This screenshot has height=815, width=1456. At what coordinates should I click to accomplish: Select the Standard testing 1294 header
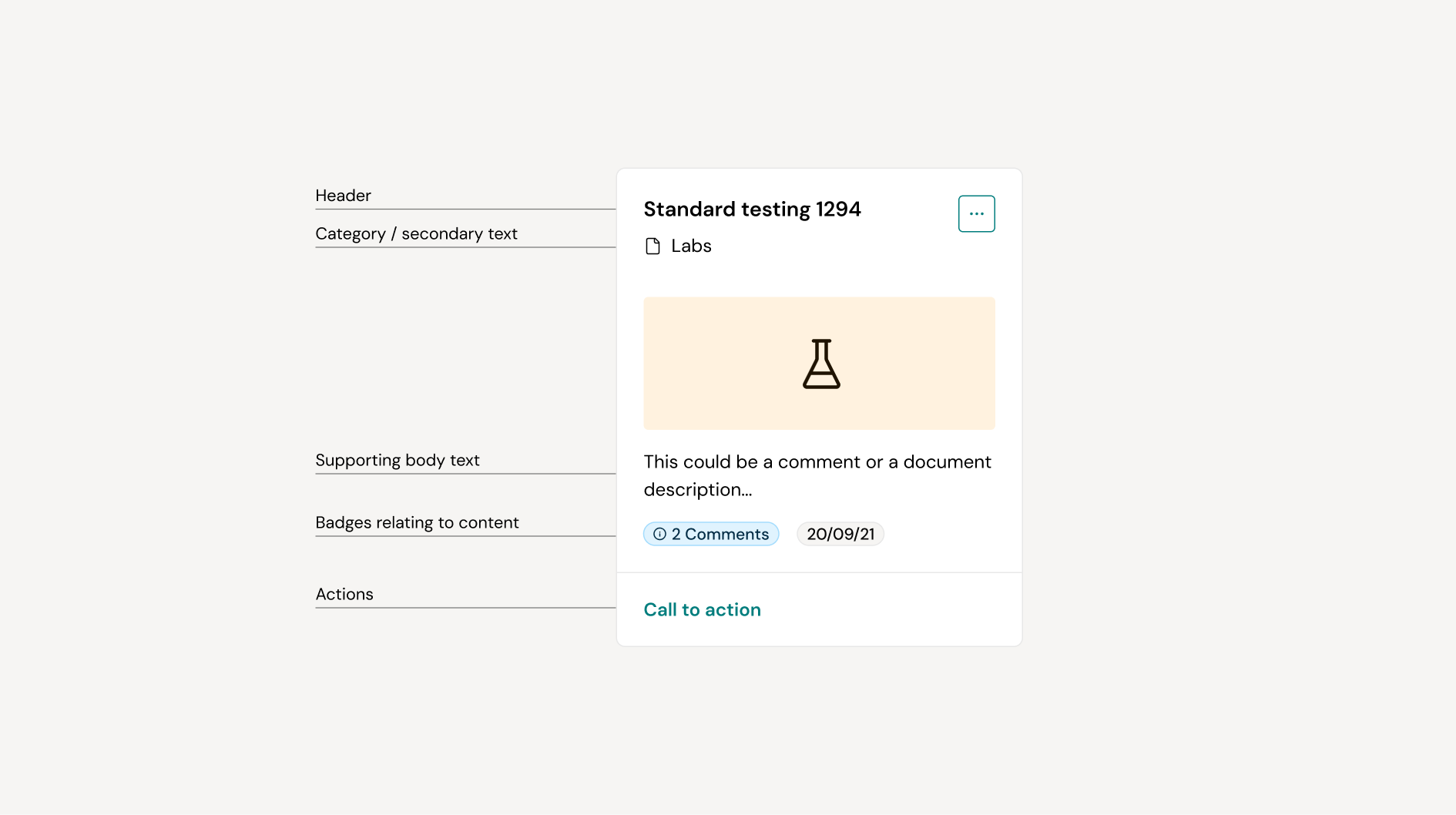tap(753, 209)
